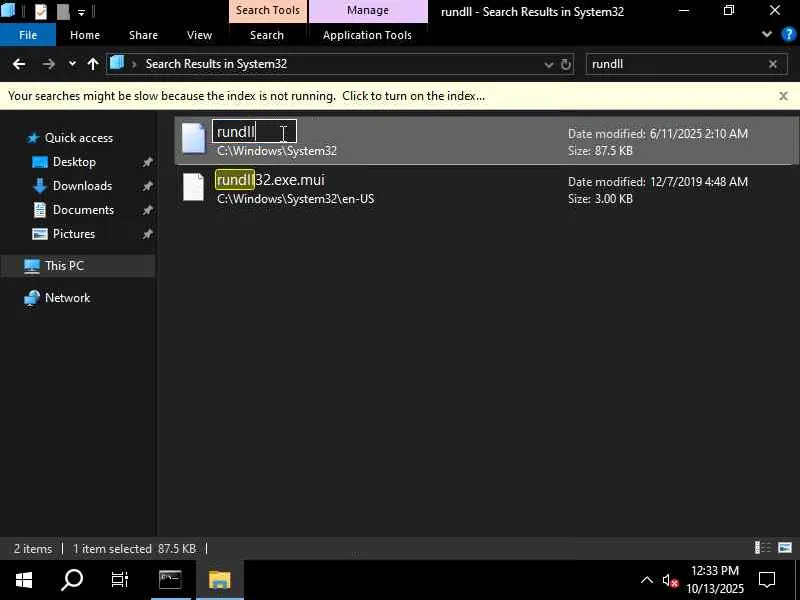Screen dimensions: 800x600
Task: Expand the ribbon with the chevron
Action: 766,35
